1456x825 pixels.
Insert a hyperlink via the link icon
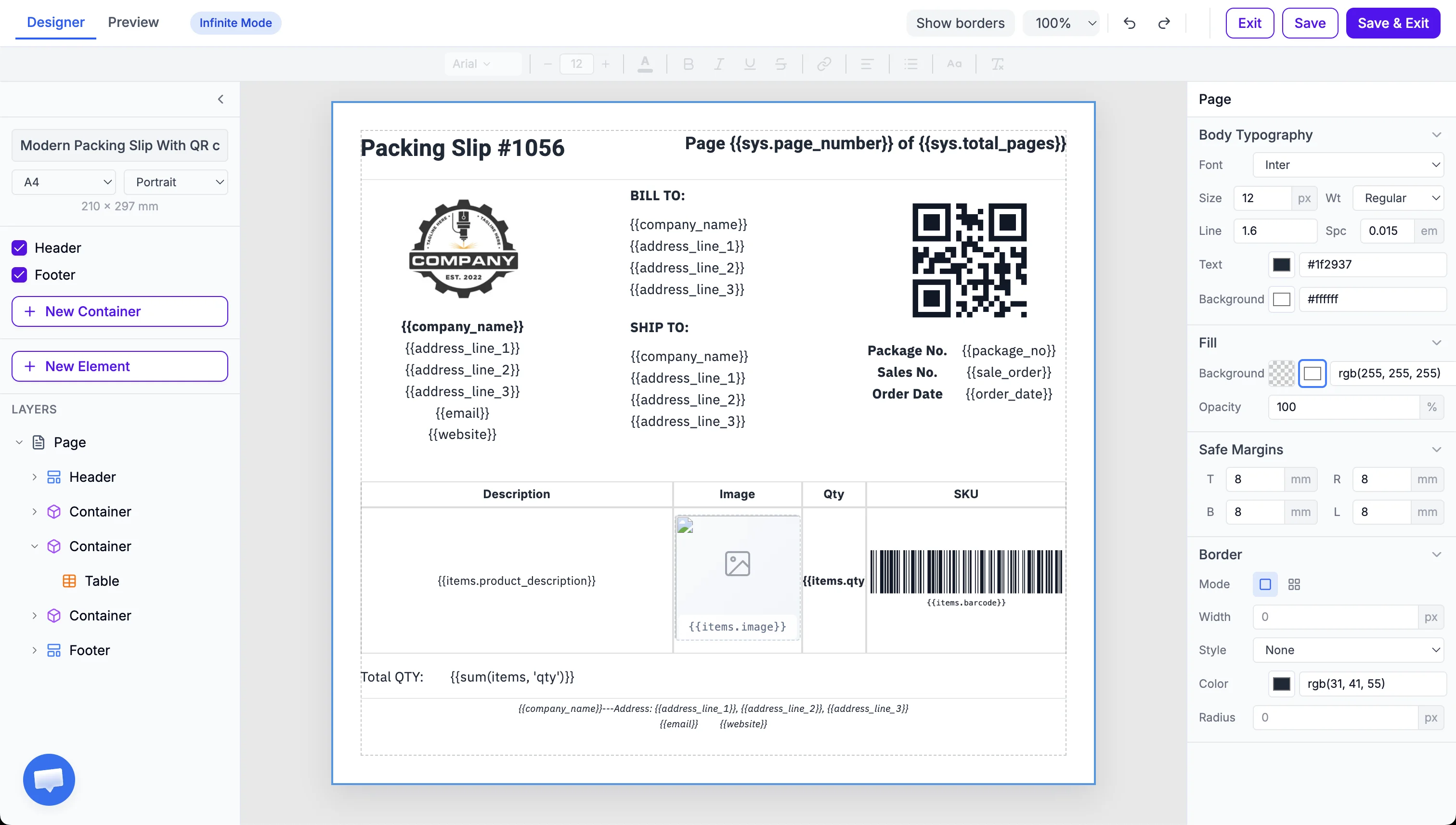coord(824,64)
